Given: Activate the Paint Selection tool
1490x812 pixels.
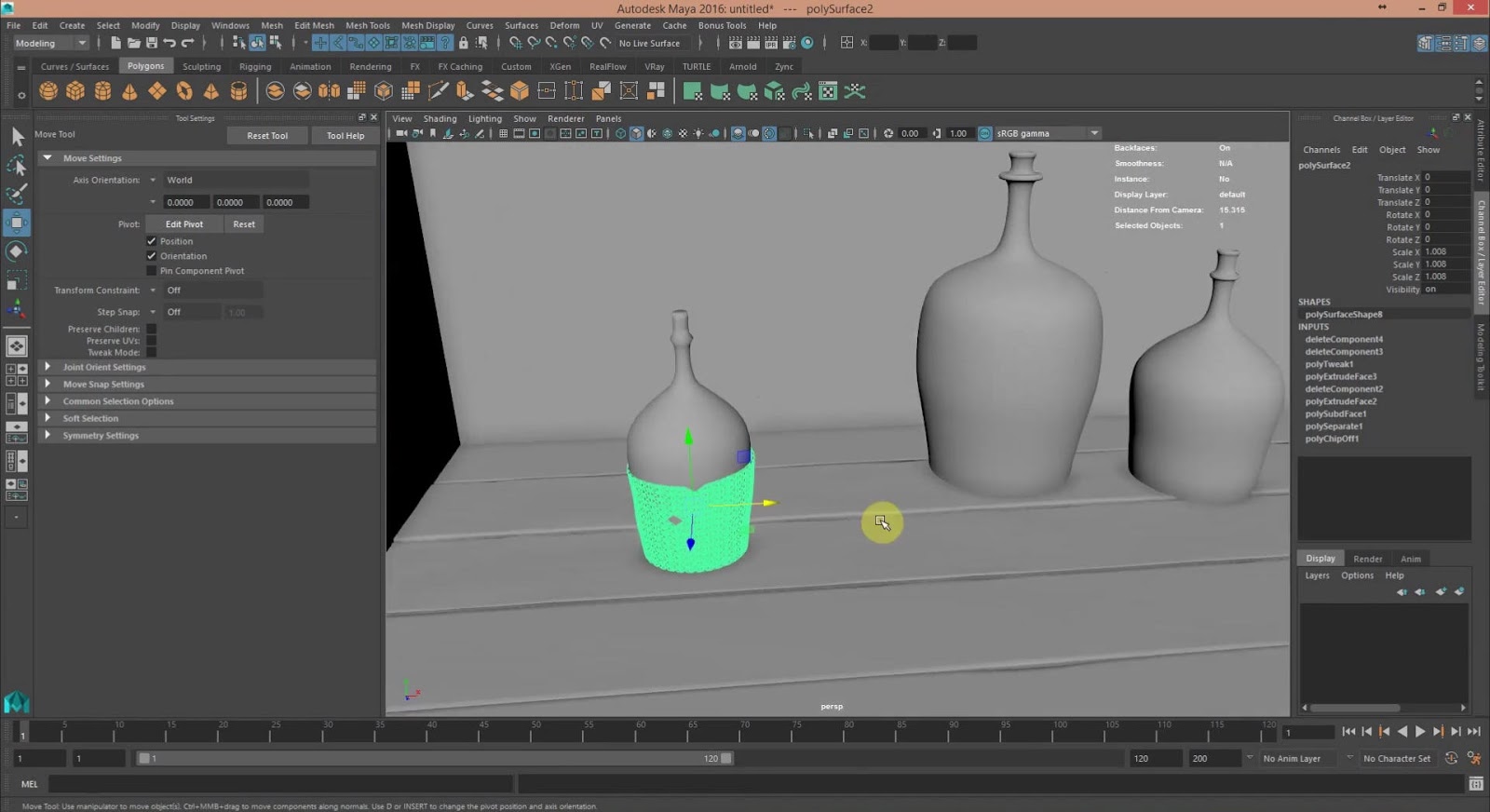Looking at the screenshot, I should [17, 194].
